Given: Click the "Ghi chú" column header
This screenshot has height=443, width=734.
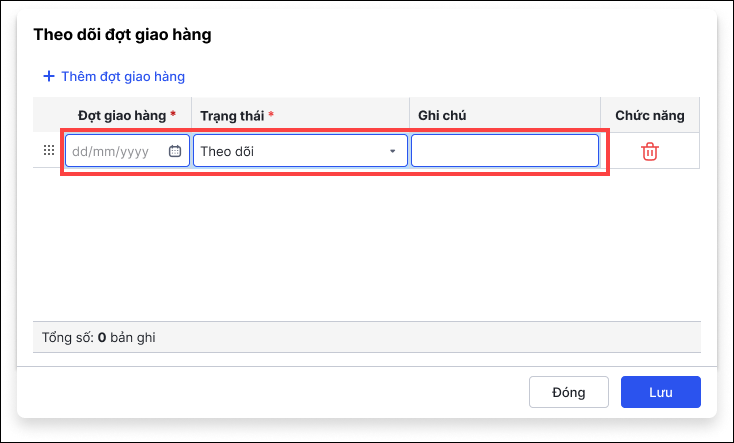Looking at the screenshot, I should [x=443, y=115].
